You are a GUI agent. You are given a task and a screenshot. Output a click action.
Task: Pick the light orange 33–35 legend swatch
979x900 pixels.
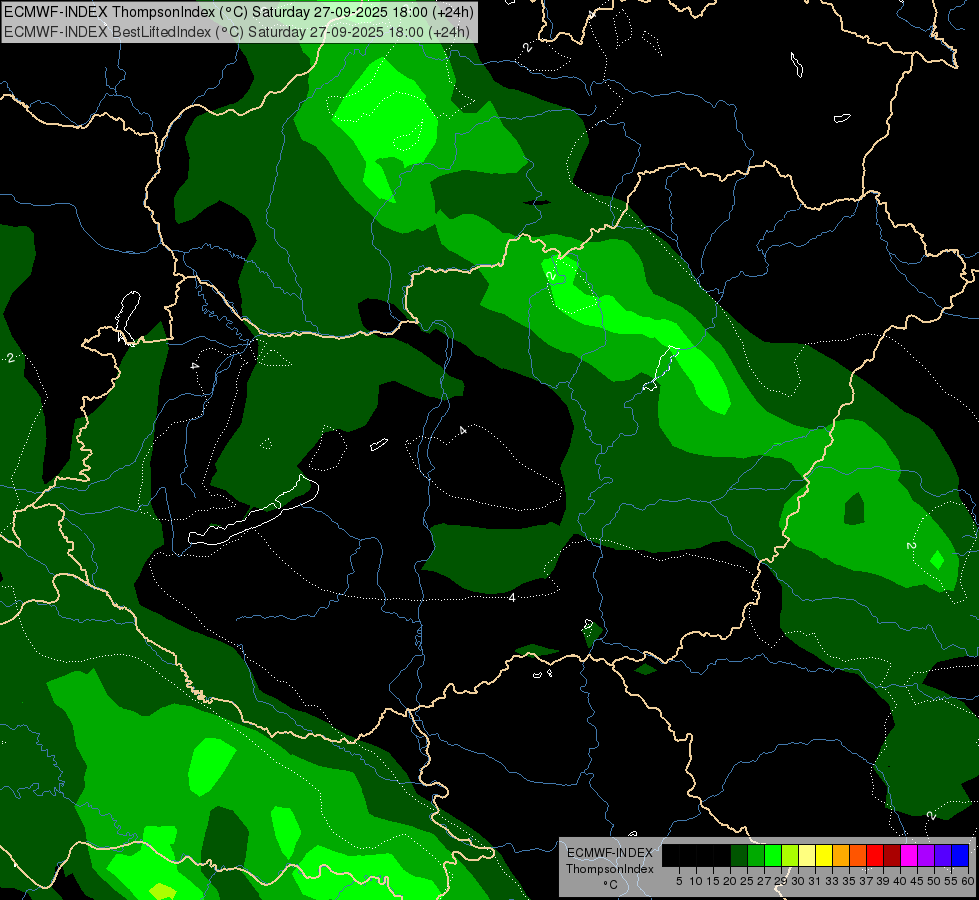(x=841, y=855)
